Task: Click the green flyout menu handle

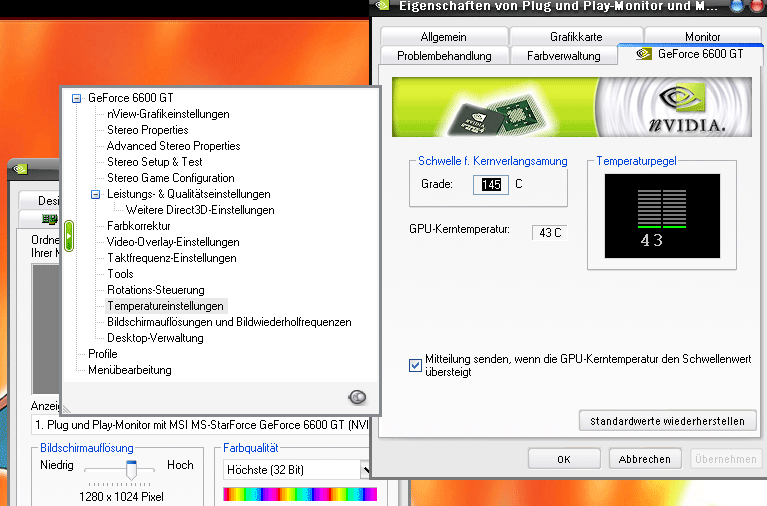Action: click(69, 236)
